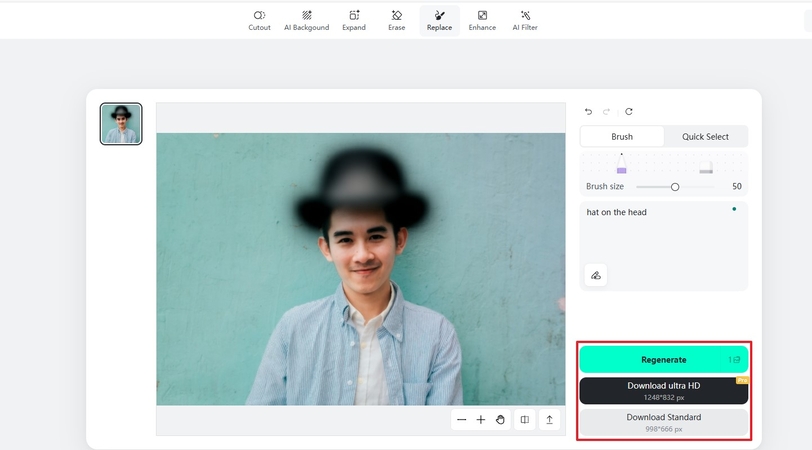Click Download ultra HD button
This screenshot has width=812, height=450.
tap(663, 391)
